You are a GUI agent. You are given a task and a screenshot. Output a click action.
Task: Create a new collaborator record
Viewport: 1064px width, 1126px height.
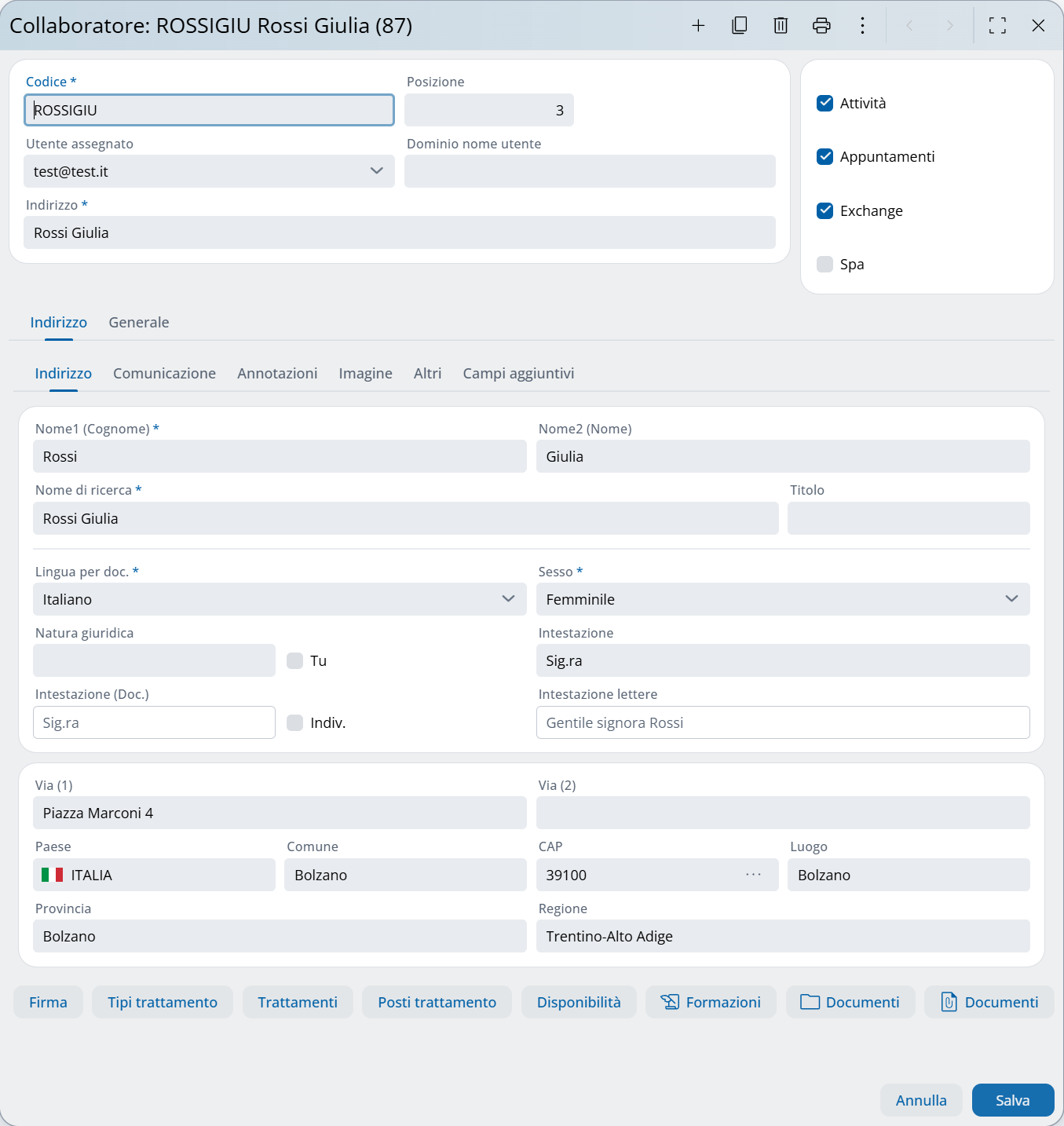[698, 25]
